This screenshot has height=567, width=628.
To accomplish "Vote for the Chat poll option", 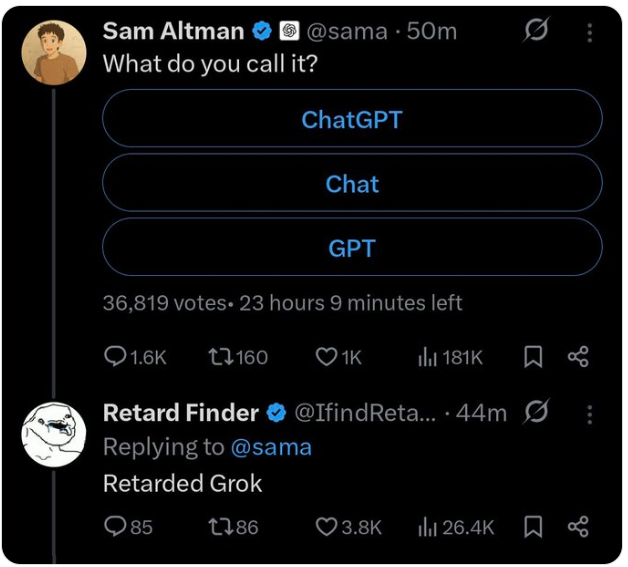I will pyautogui.click(x=352, y=183).
